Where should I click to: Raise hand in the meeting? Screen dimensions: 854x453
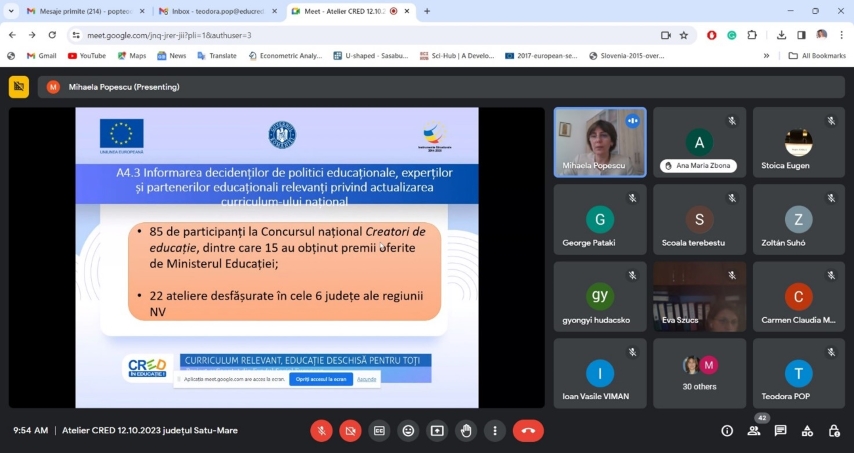tap(466, 431)
